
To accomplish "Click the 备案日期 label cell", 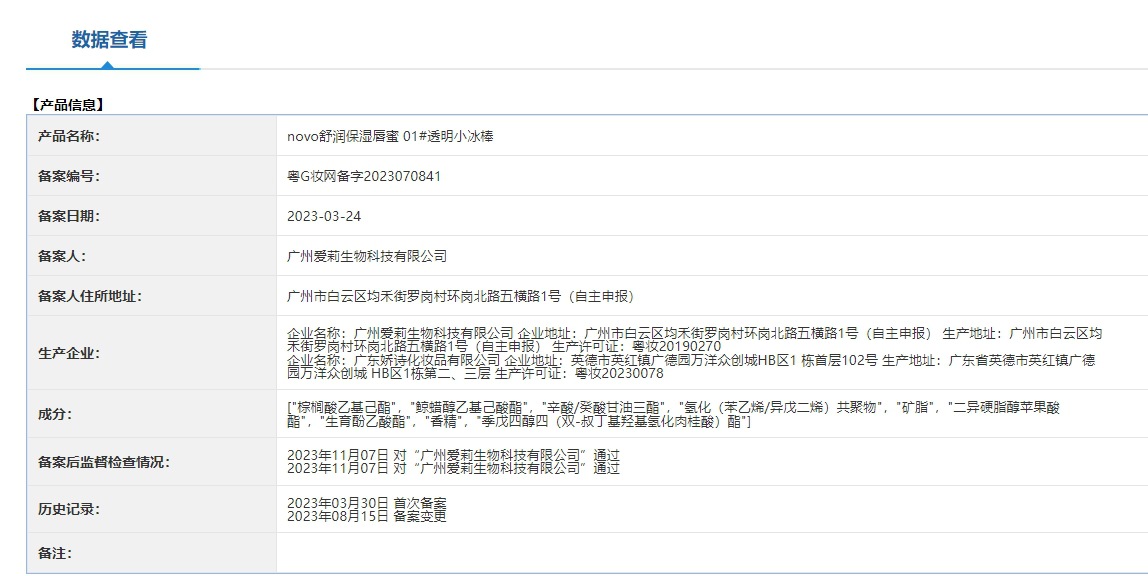I will [x=152, y=216].
